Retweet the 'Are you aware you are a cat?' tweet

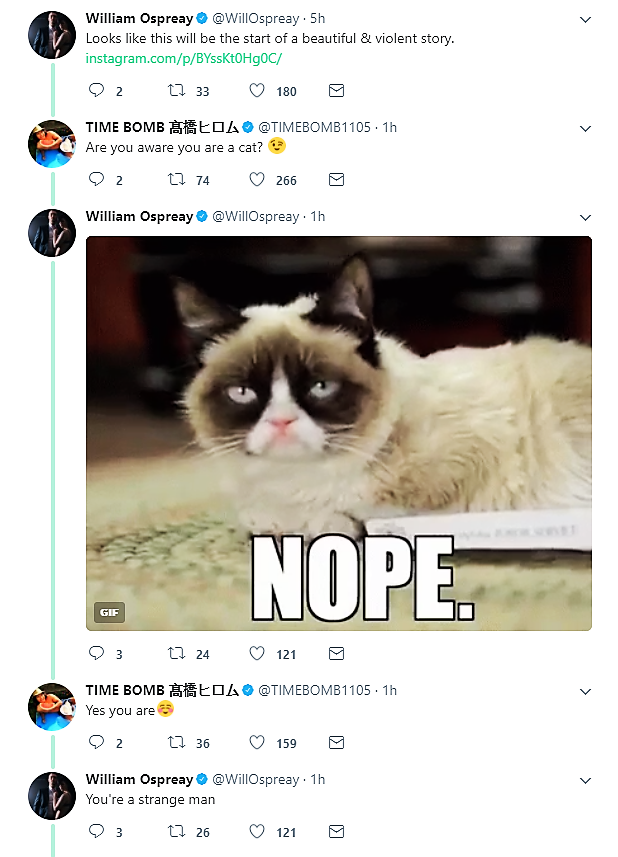(x=176, y=180)
